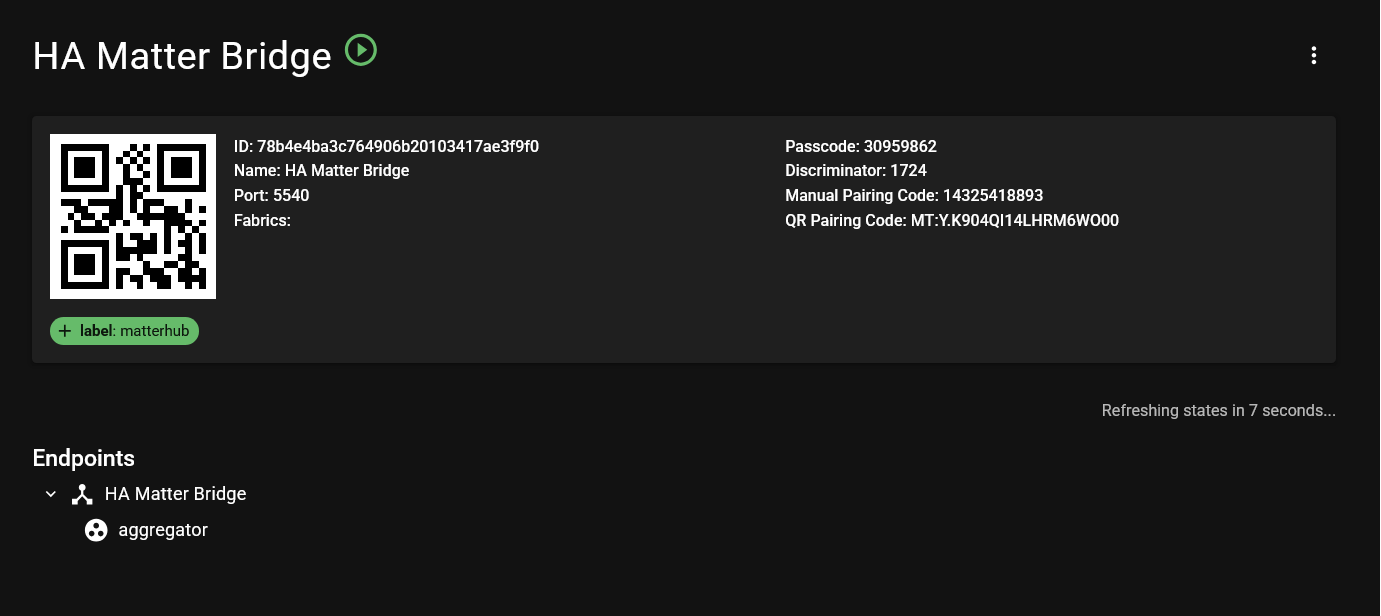Select the HA Matter Bridge endpoint tree item

coord(175,494)
